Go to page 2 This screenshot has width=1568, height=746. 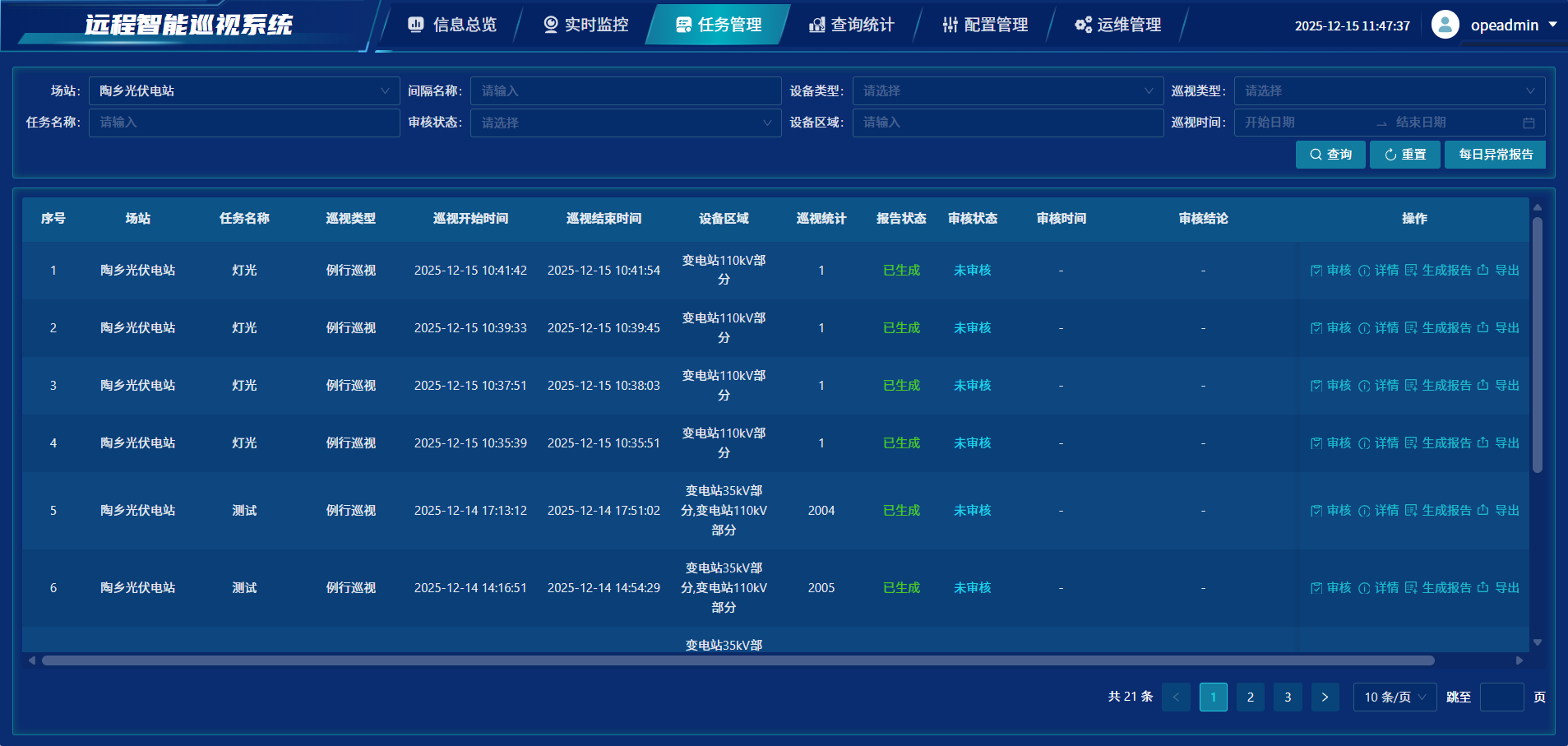pos(1251,697)
